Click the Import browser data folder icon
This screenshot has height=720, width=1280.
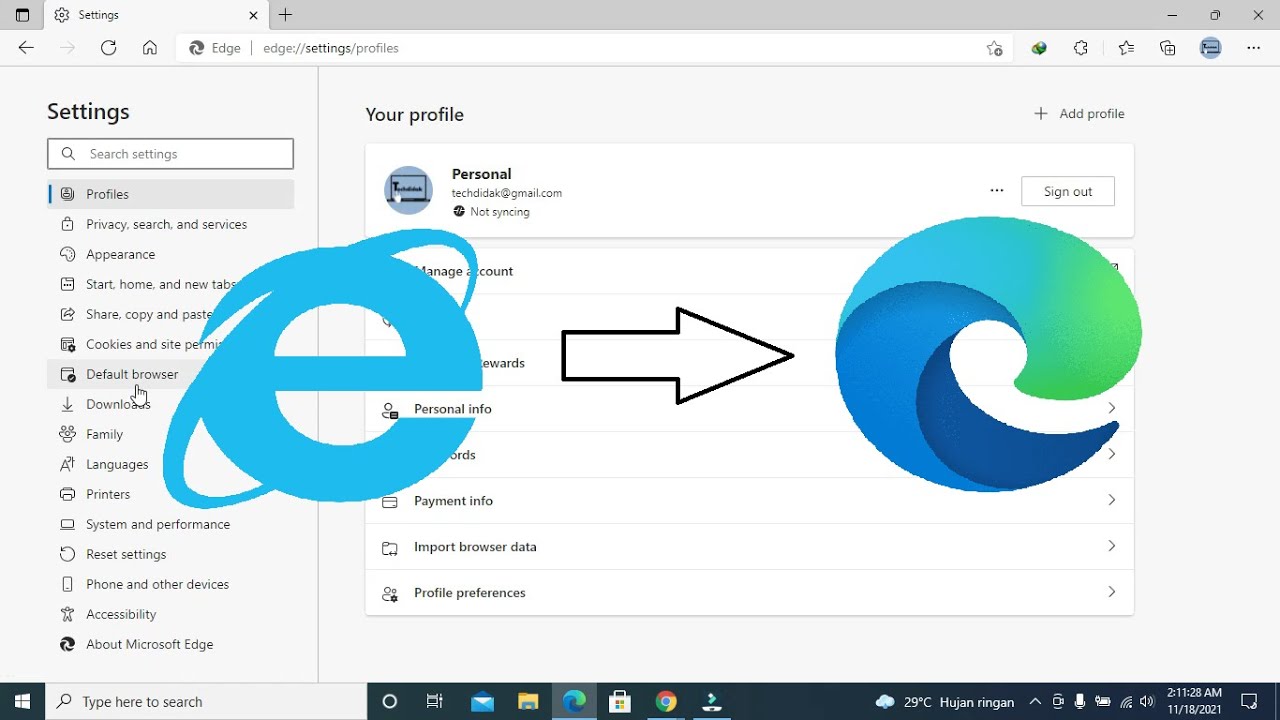coord(390,547)
